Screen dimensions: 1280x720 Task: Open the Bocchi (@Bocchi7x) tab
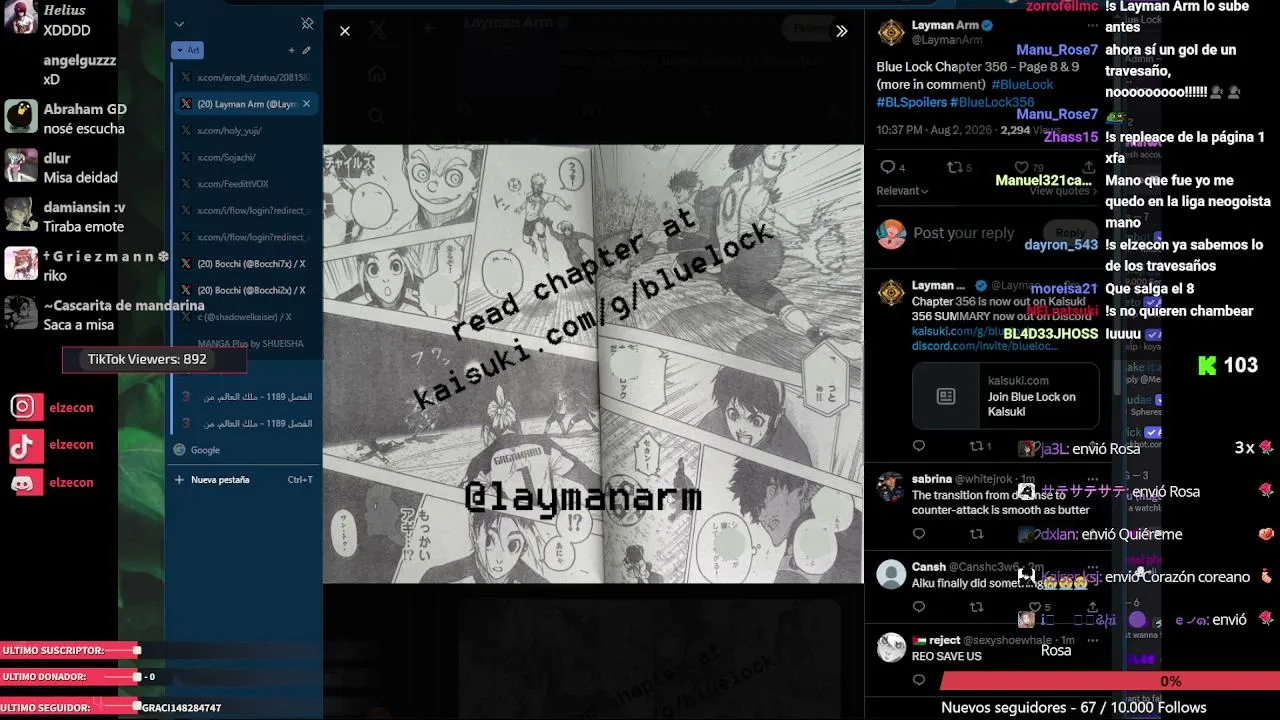246,263
